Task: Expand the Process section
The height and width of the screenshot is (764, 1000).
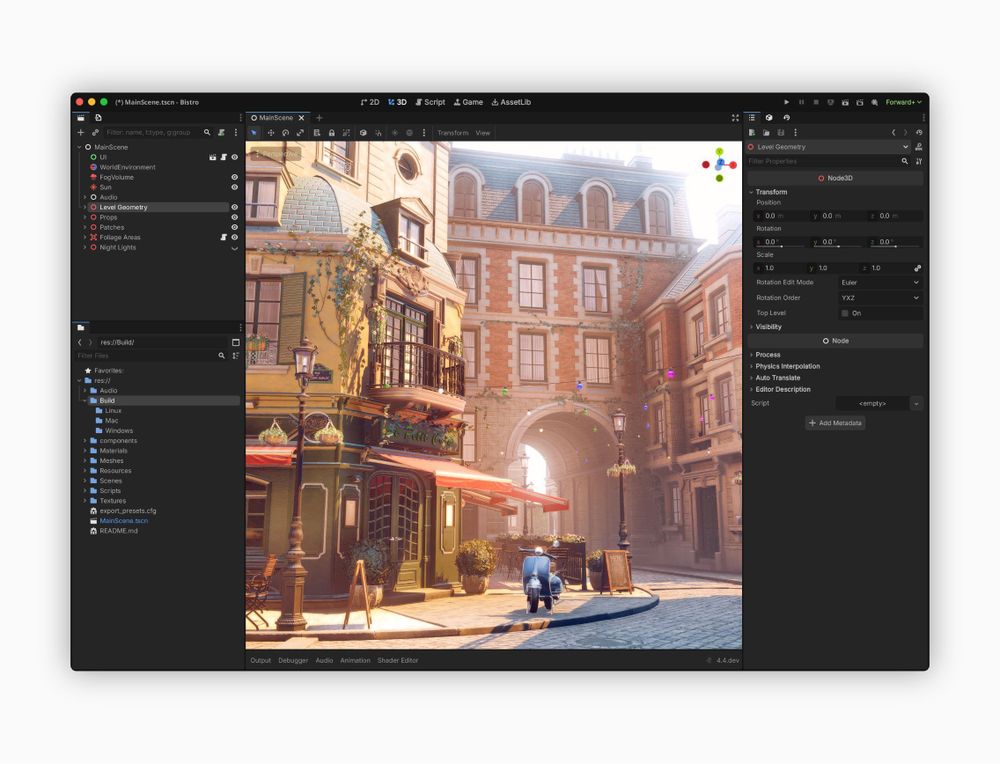Action: coord(767,355)
